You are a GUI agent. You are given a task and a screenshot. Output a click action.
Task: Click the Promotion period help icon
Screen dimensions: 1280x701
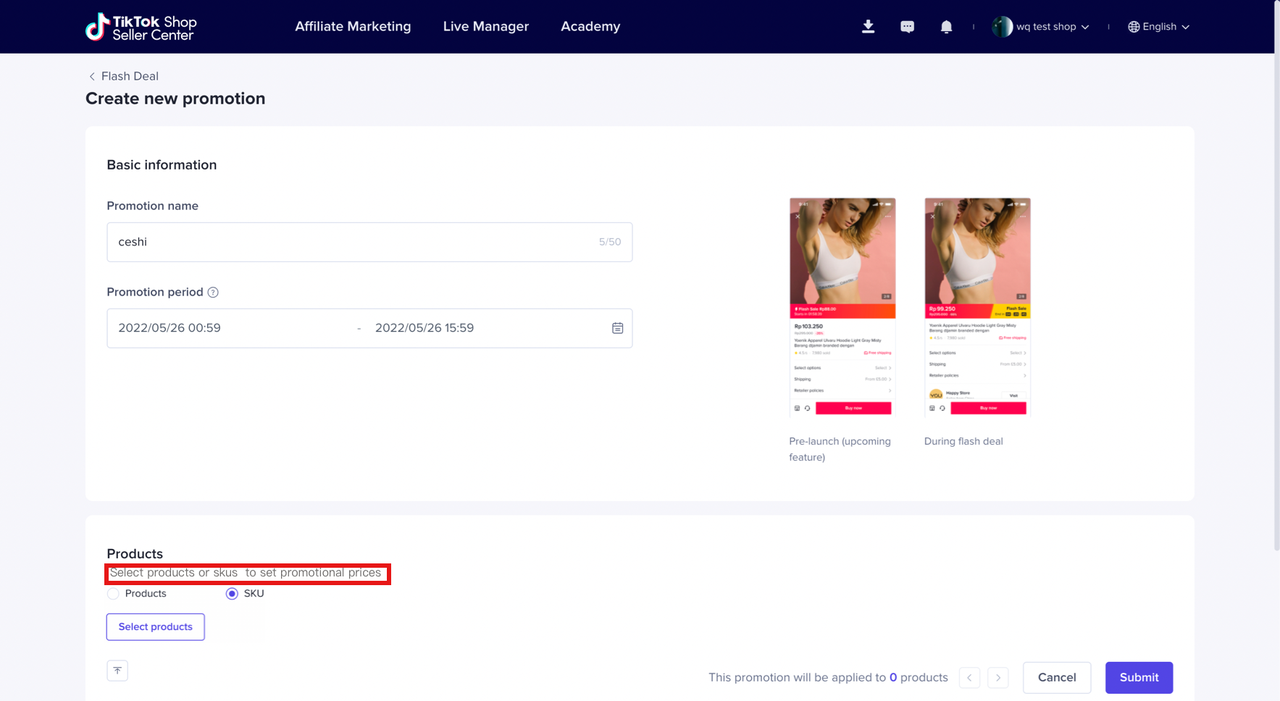[x=213, y=292]
